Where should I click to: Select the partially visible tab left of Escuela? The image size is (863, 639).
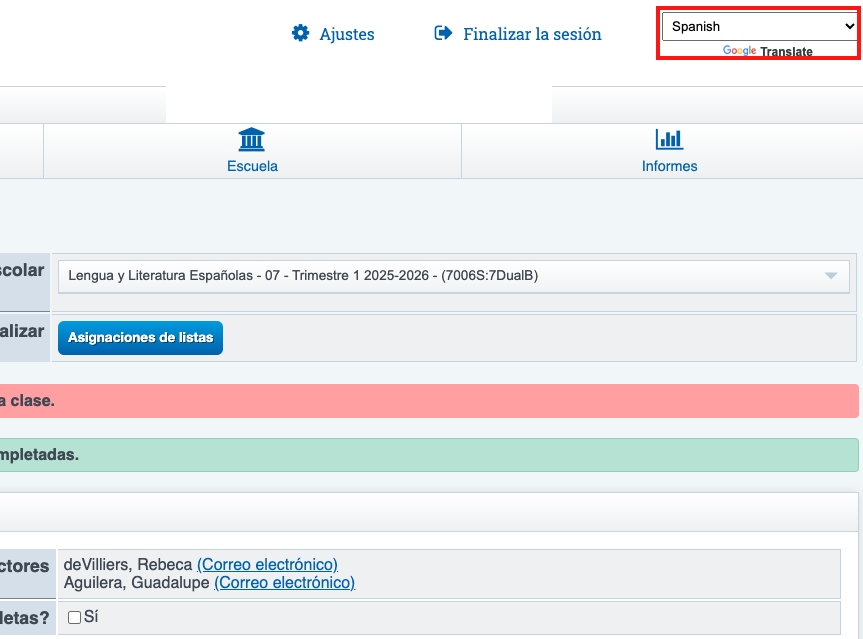(21, 151)
